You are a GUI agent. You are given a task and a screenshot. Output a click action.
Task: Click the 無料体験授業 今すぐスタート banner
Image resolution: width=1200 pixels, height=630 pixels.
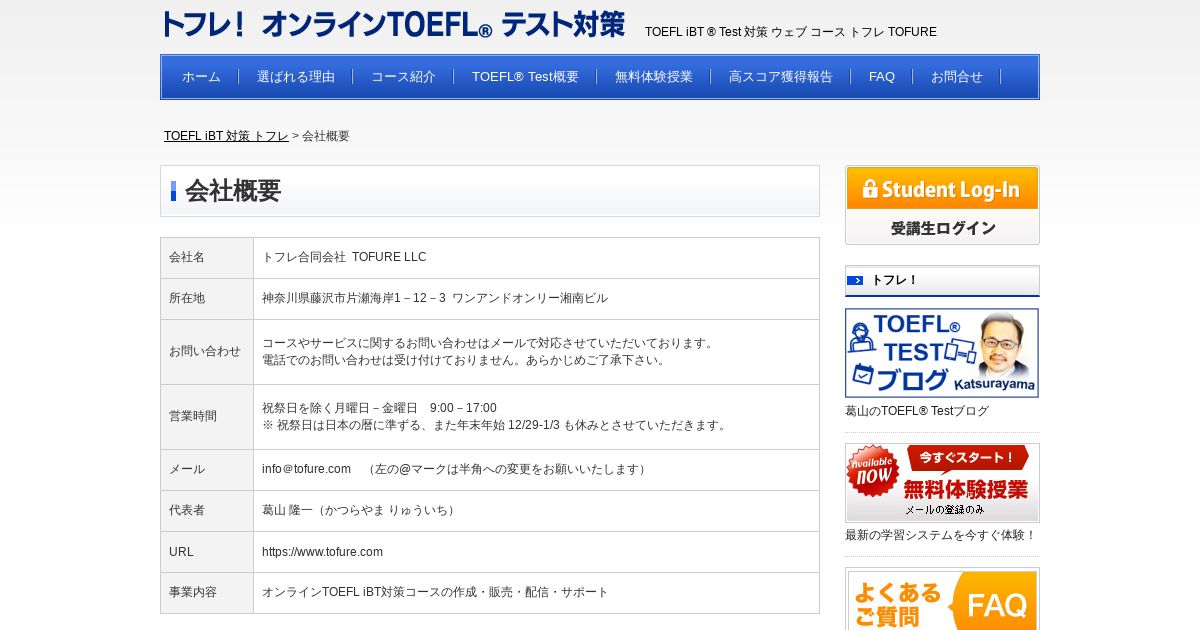(x=942, y=483)
